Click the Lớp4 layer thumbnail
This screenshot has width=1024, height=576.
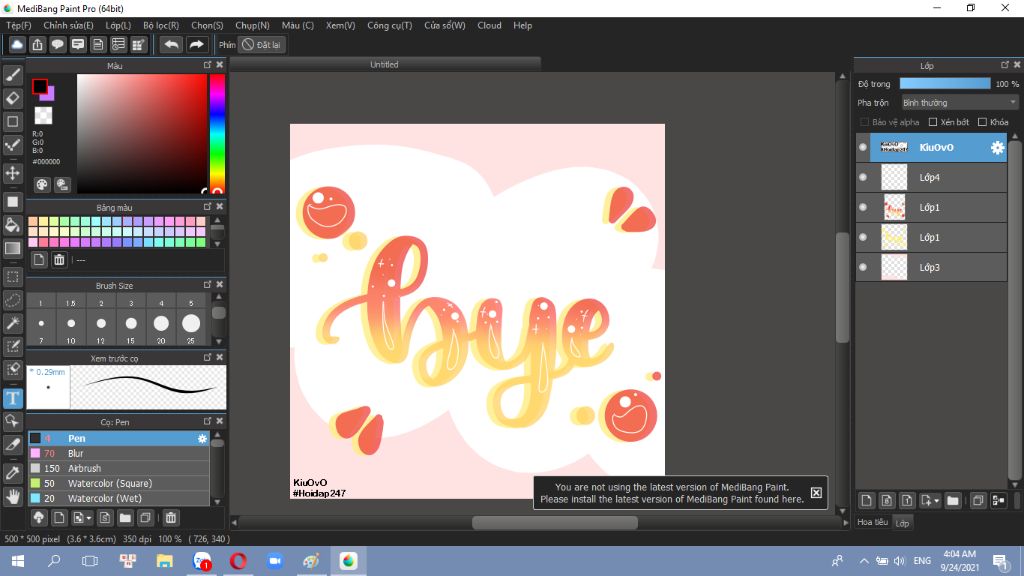(x=894, y=178)
